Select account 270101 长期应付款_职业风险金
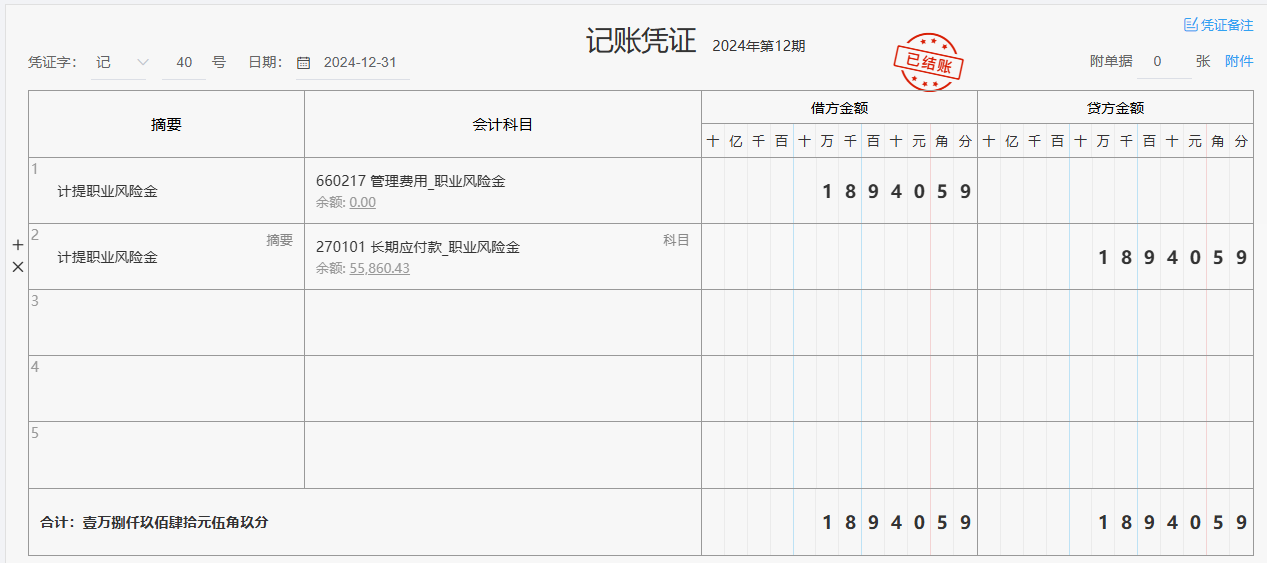 click(417, 247)
